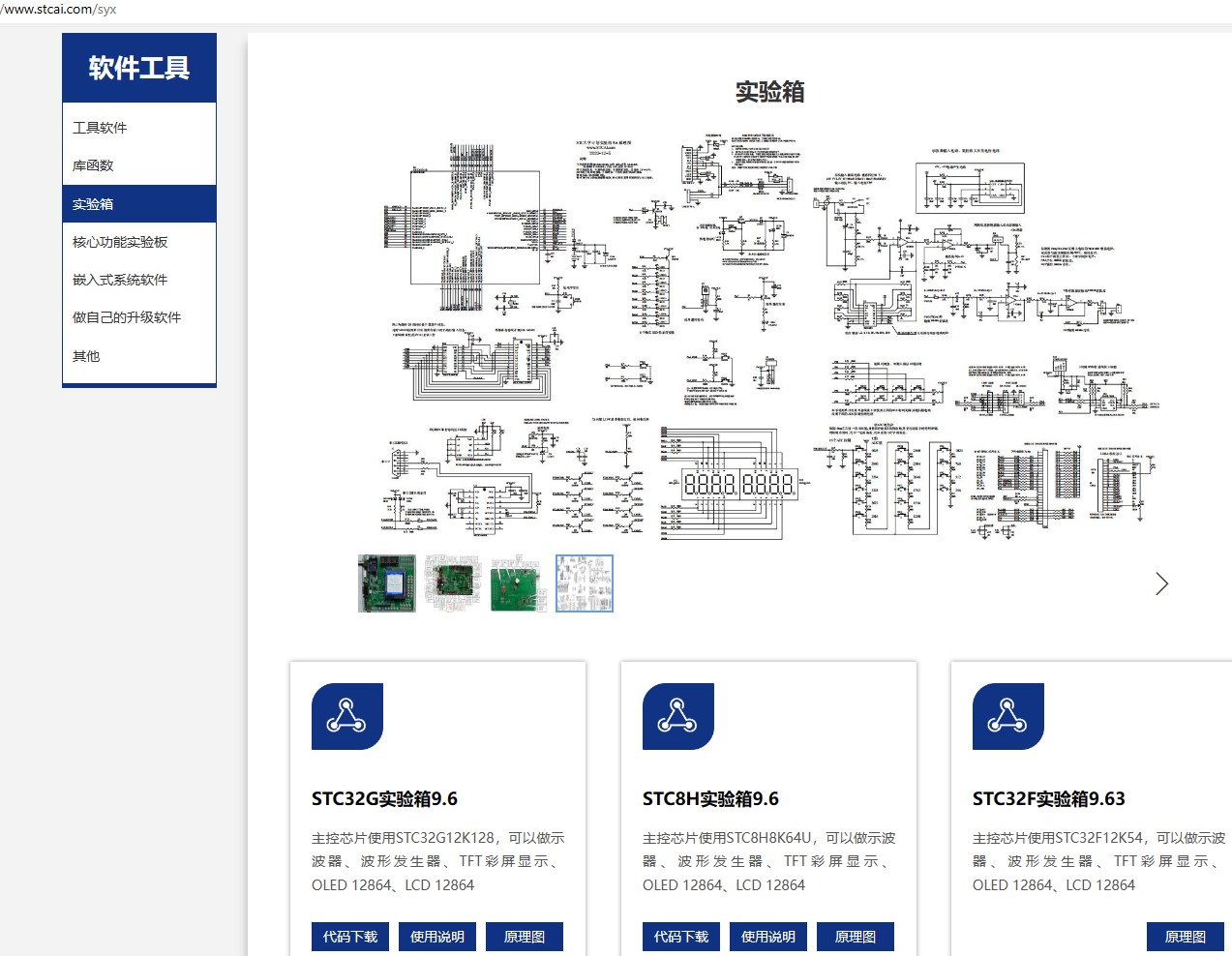Open 做自己的升级软件 sidebar item
The width and height of the screenshot is (1232, 956).
click(139, 317)
